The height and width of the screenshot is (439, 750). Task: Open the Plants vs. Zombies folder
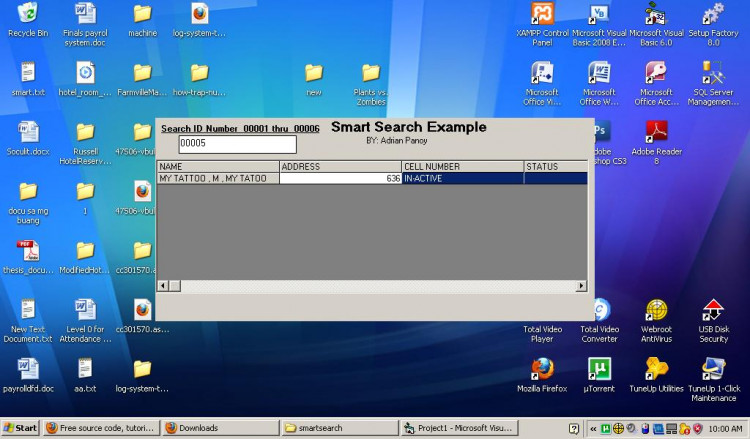coord(371,73)
